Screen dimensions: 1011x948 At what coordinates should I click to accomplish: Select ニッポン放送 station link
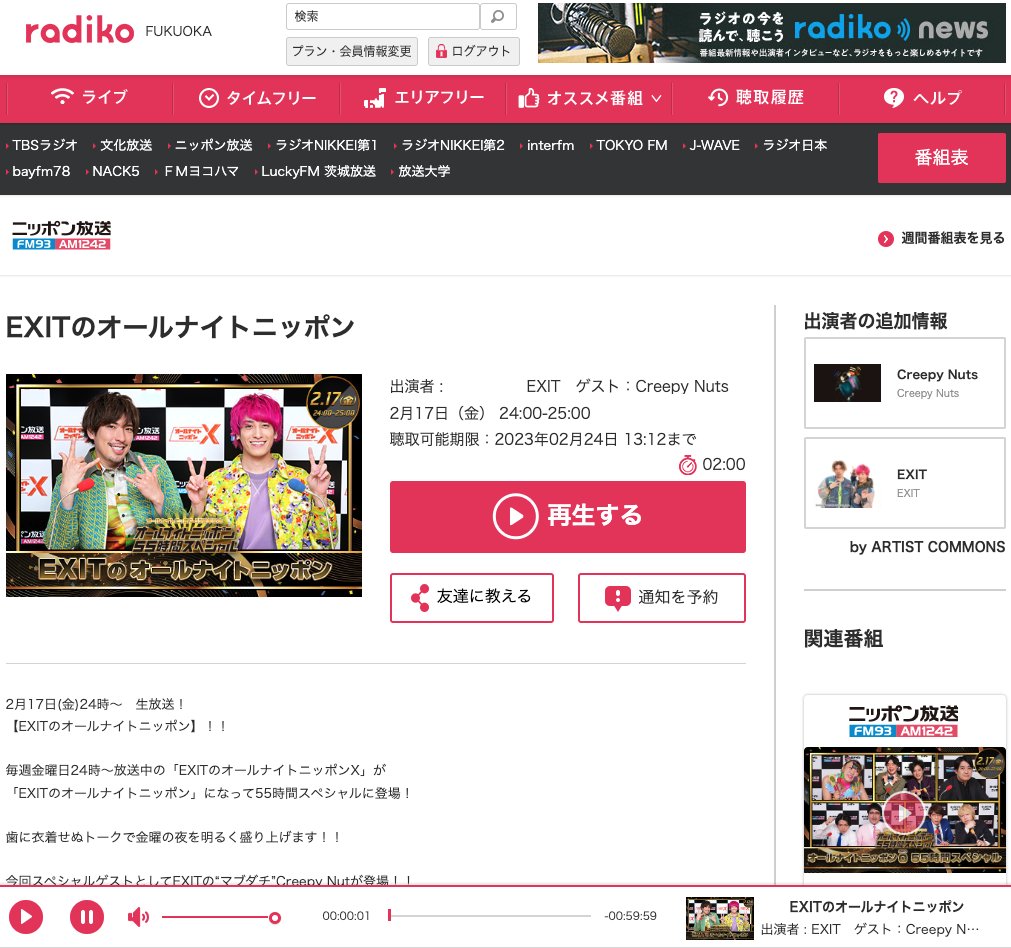tap(213, 145)
